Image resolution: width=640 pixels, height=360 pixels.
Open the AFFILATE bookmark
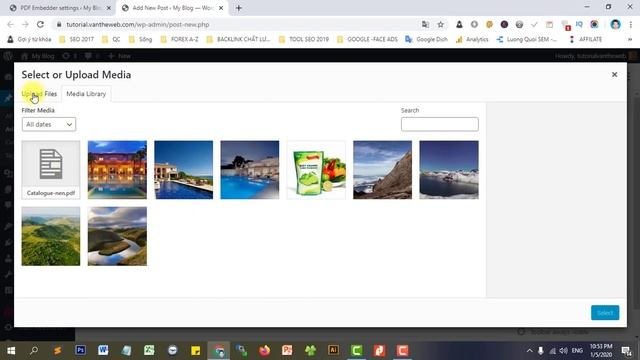[x=585, y=39]
